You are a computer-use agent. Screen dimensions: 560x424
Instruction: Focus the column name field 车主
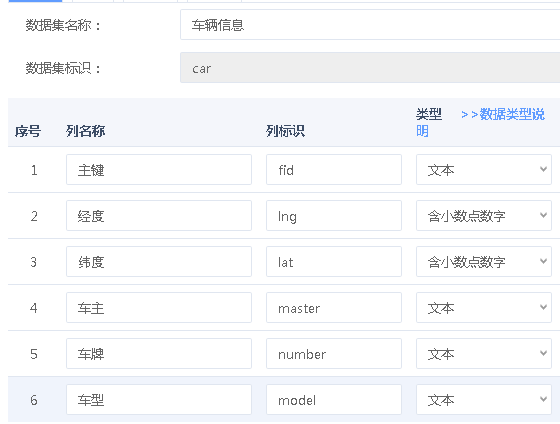[159, 308]
